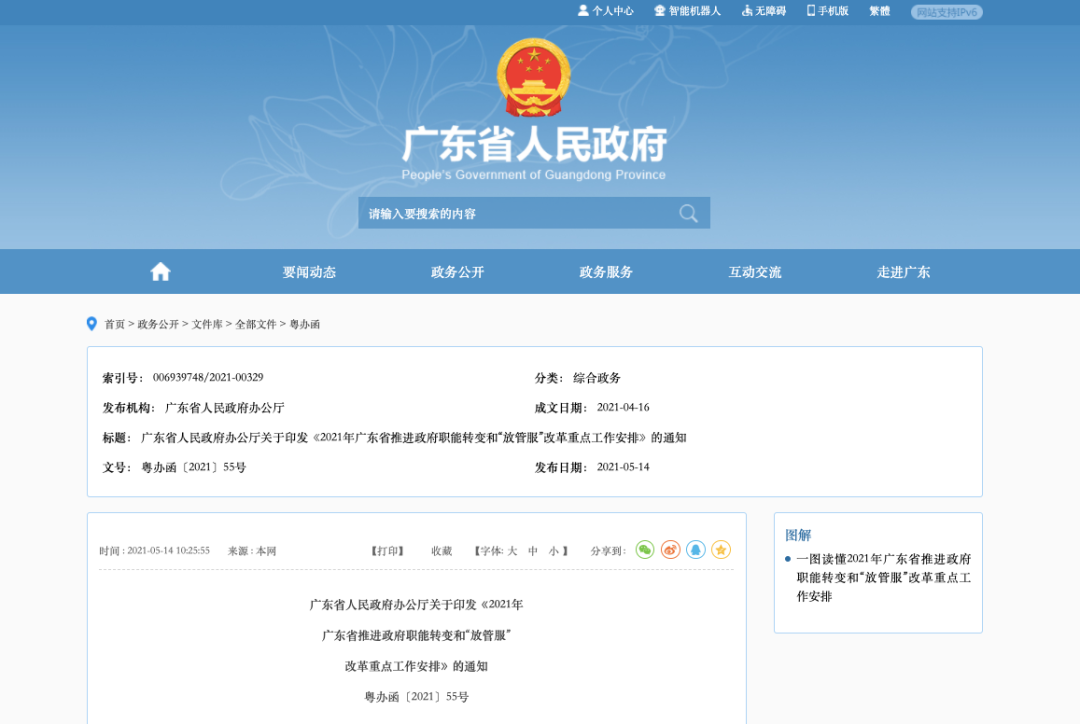Image resolution: width=1080 pixels, height=724 pixels.
Task: Click the home icon in the navigation bar
Action: click(160, 271)
